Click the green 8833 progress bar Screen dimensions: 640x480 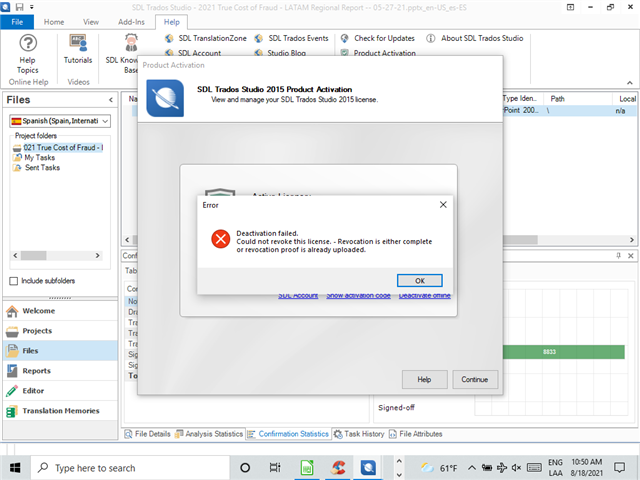point(563,352)
